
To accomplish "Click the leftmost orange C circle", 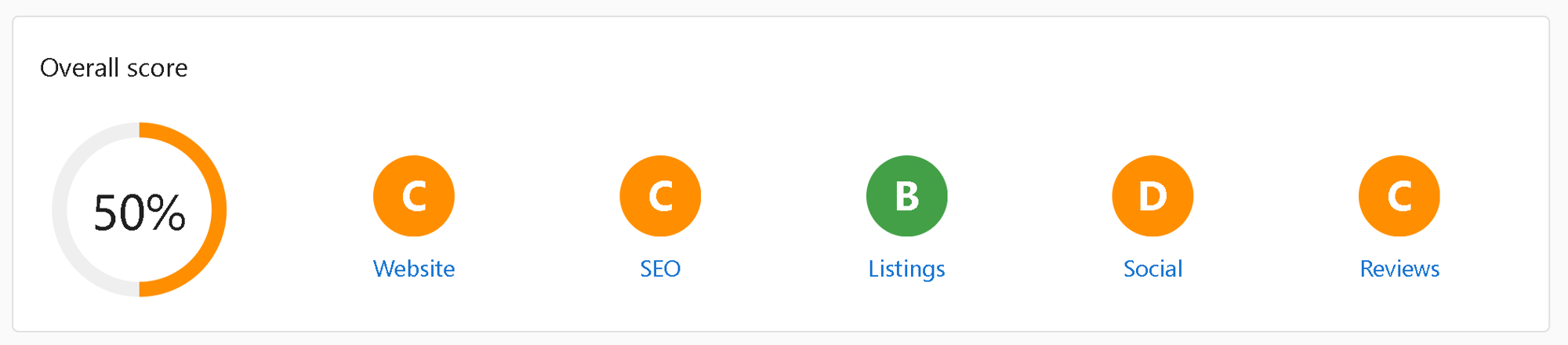I will [414, 196].
